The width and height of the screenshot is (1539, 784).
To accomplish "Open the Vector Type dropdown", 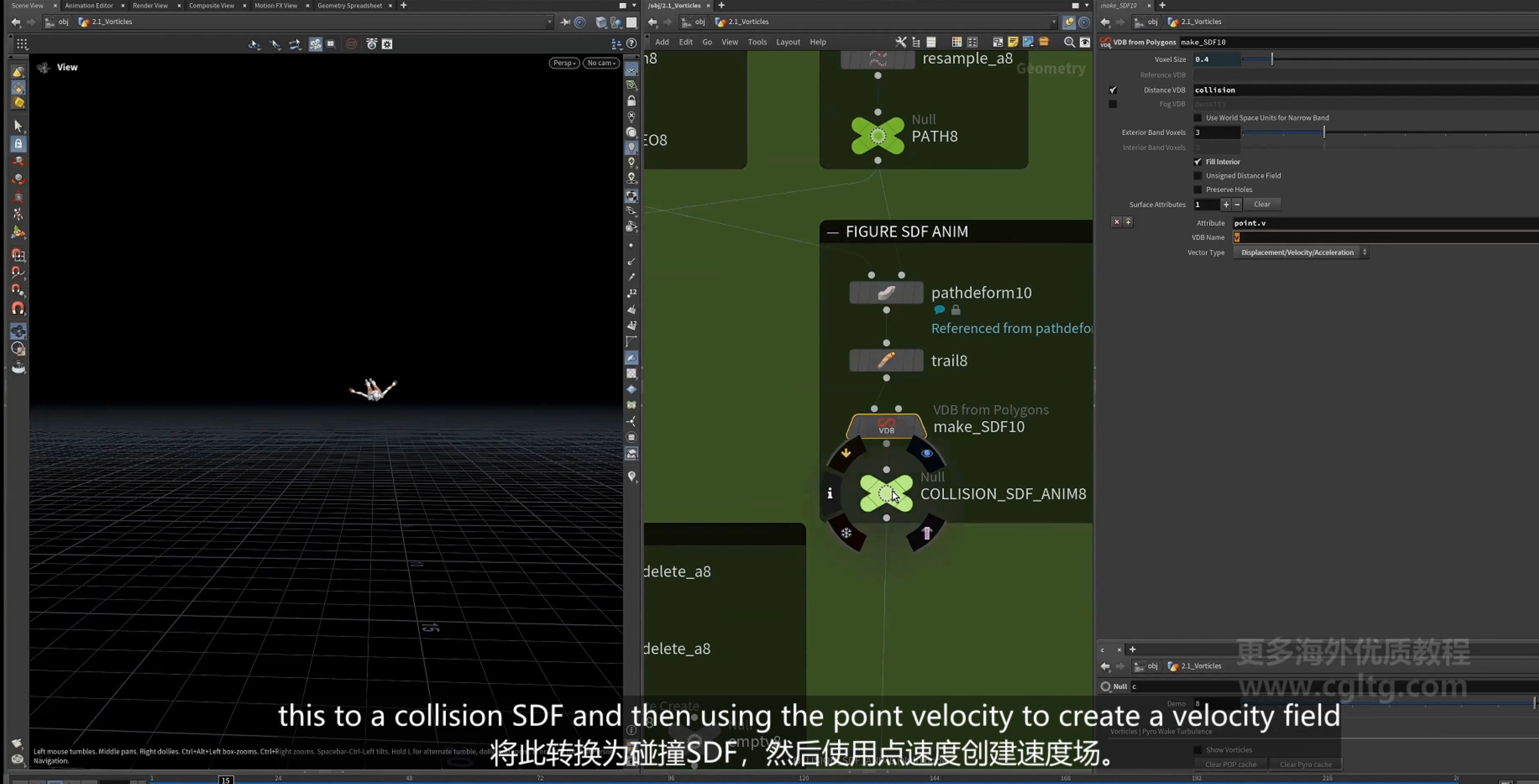I will (1300, 253).
